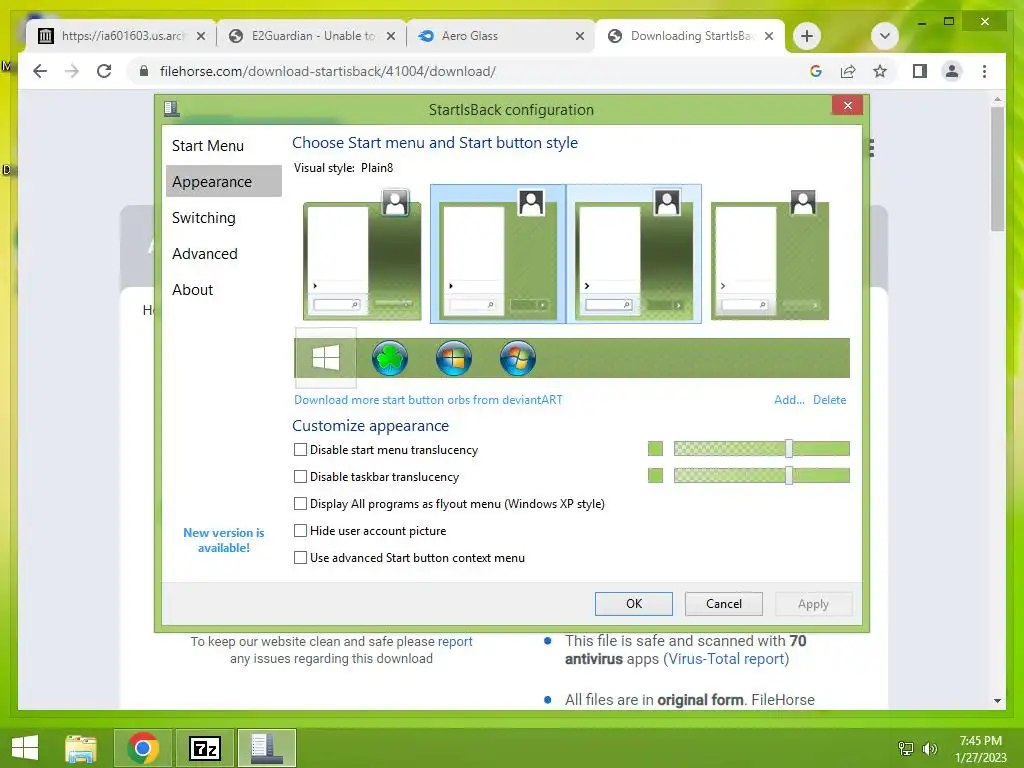
Task: Click OK in StartIsBack configuration
Action: coord(633,604)
